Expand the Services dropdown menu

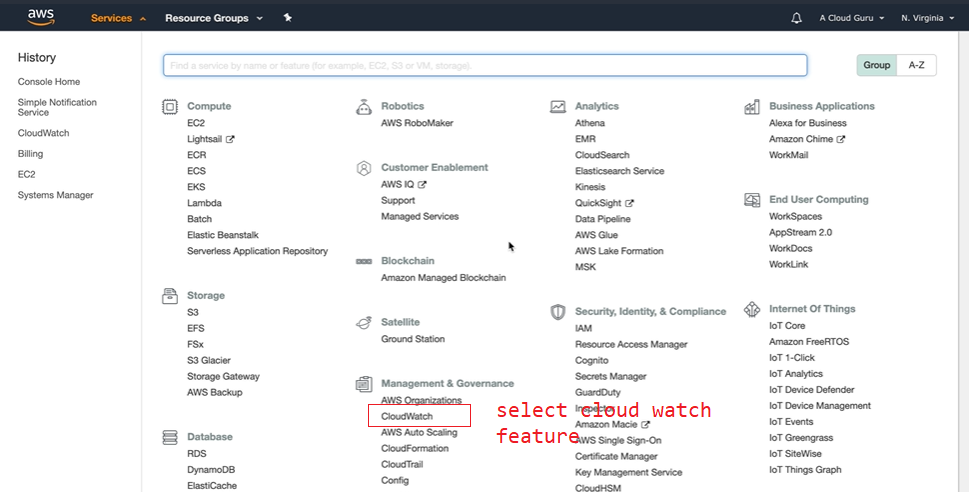pos(118,18)
